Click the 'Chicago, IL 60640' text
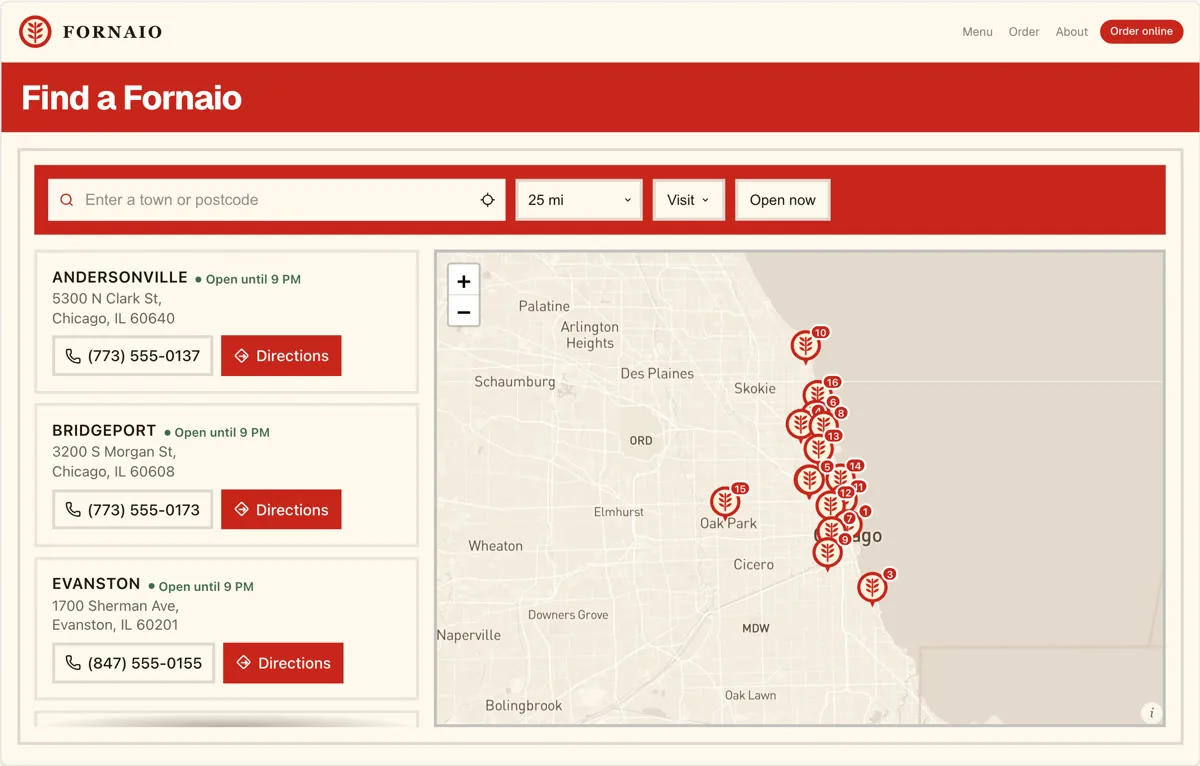This screenshot has width=1200, height=766. tap(113, 318)
